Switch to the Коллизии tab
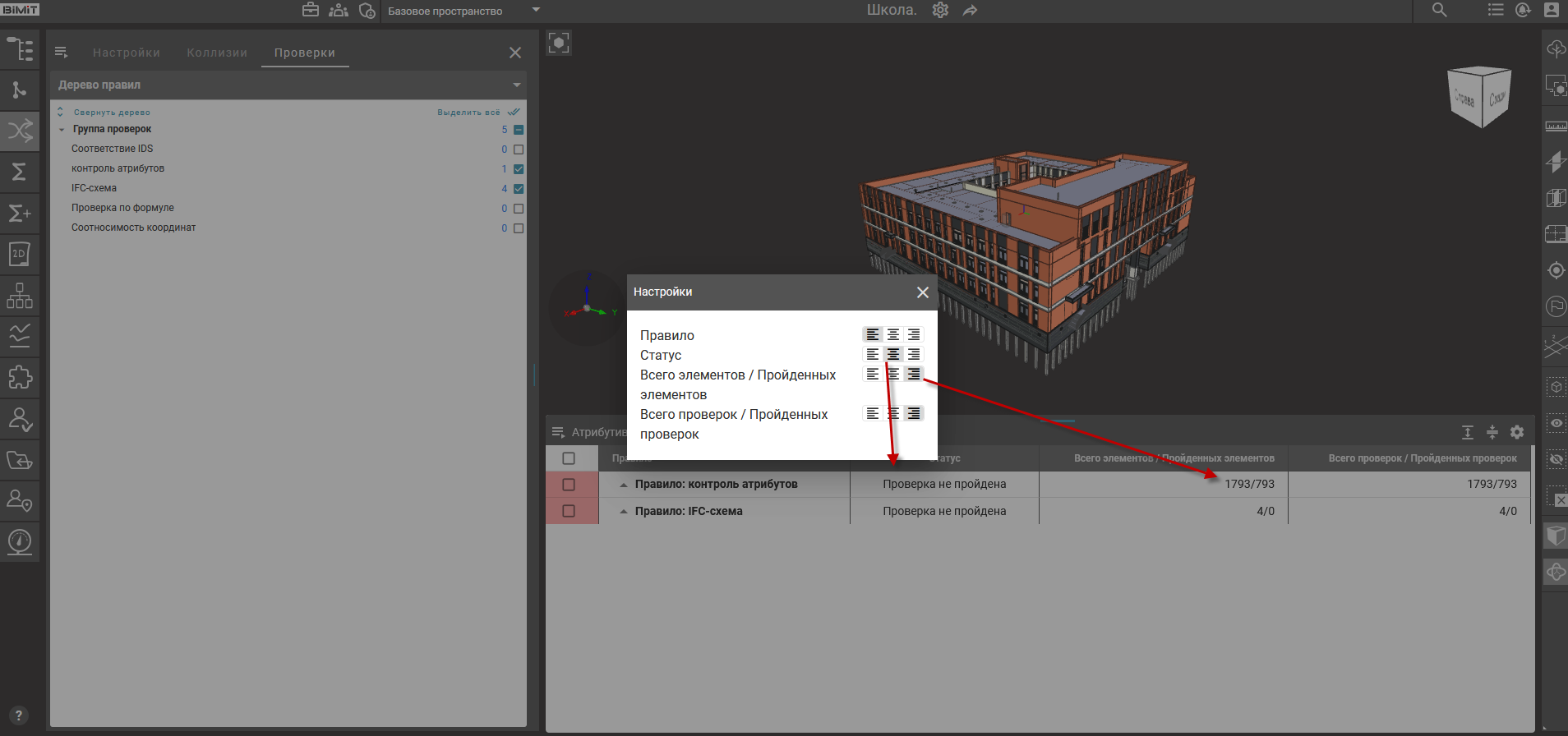 coord(217,53)
